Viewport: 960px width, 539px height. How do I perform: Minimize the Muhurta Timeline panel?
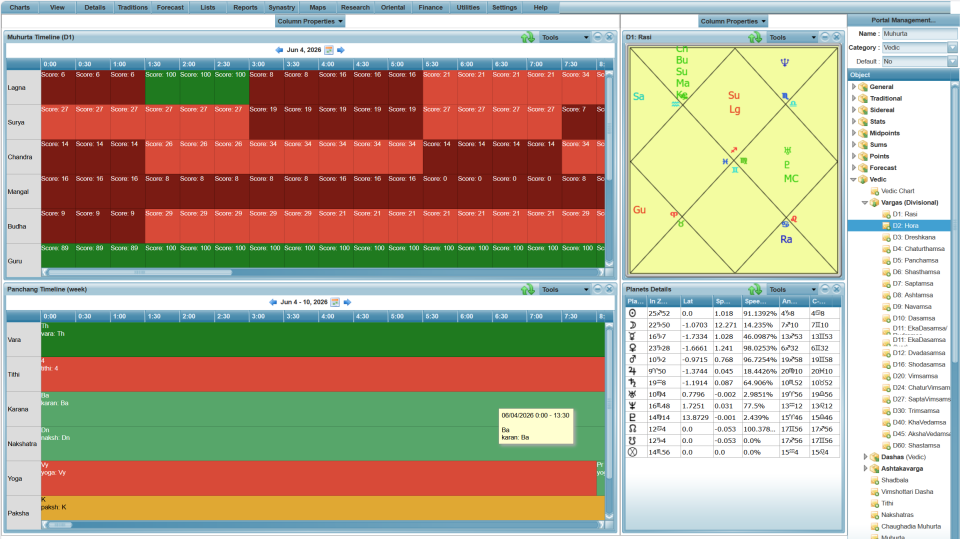tap(598, 37)
